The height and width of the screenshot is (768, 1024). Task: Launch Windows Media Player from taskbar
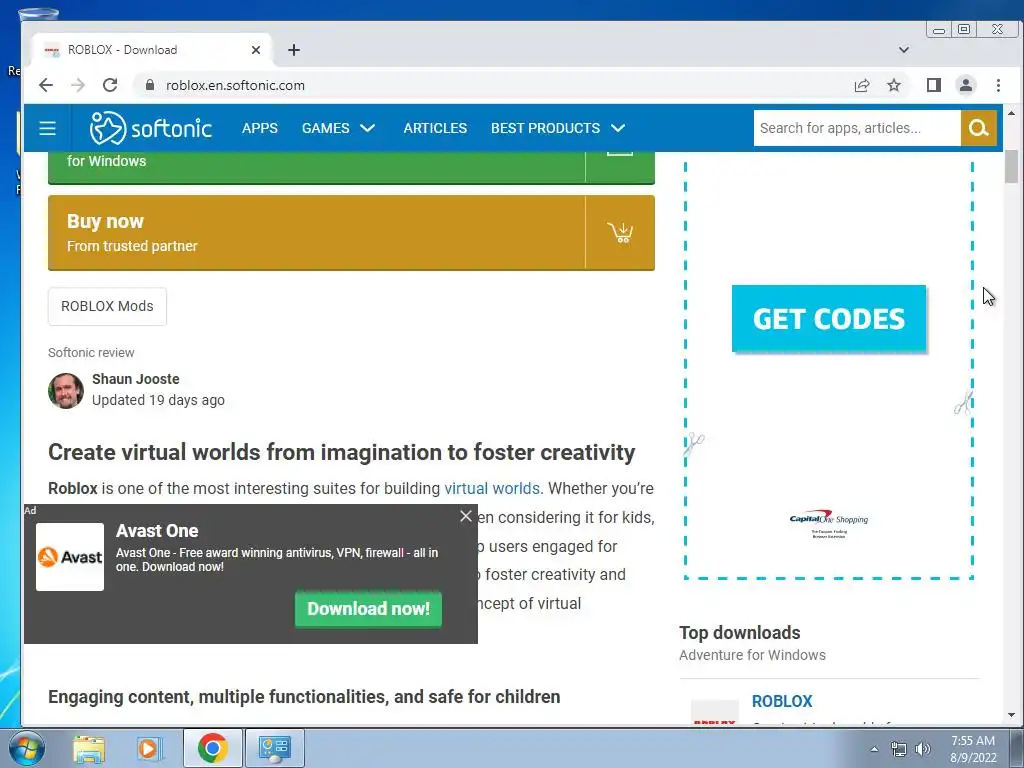point(149,748)
